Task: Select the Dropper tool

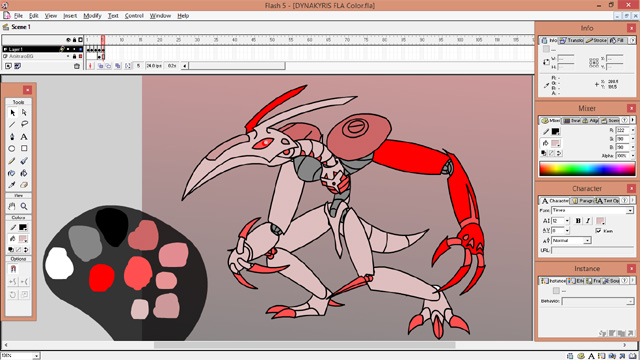Action: click(x=12, y=185)
